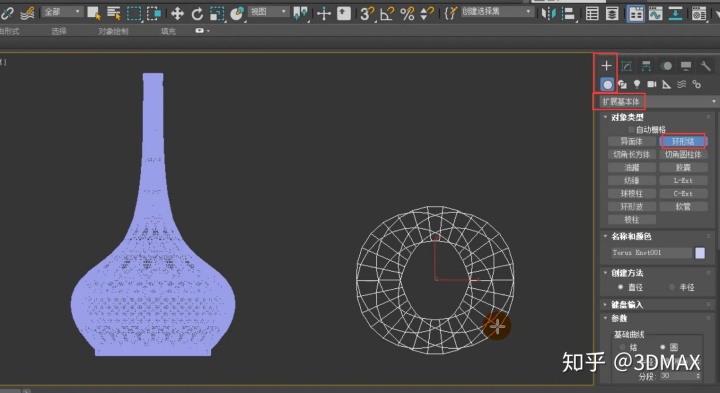Click the 环形结 object button
Image resolution: width=720 pixels, height=393 pixels.
pos(683,141)
